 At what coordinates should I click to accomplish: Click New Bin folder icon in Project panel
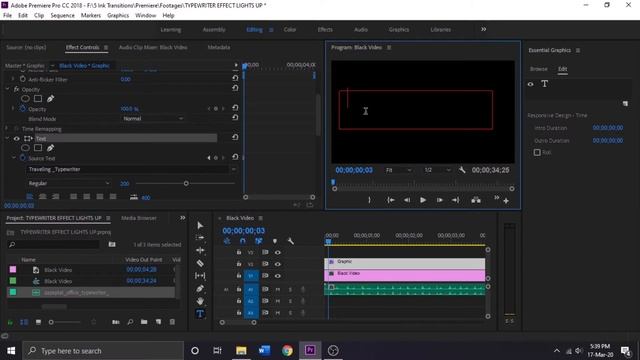click(144, 322)
